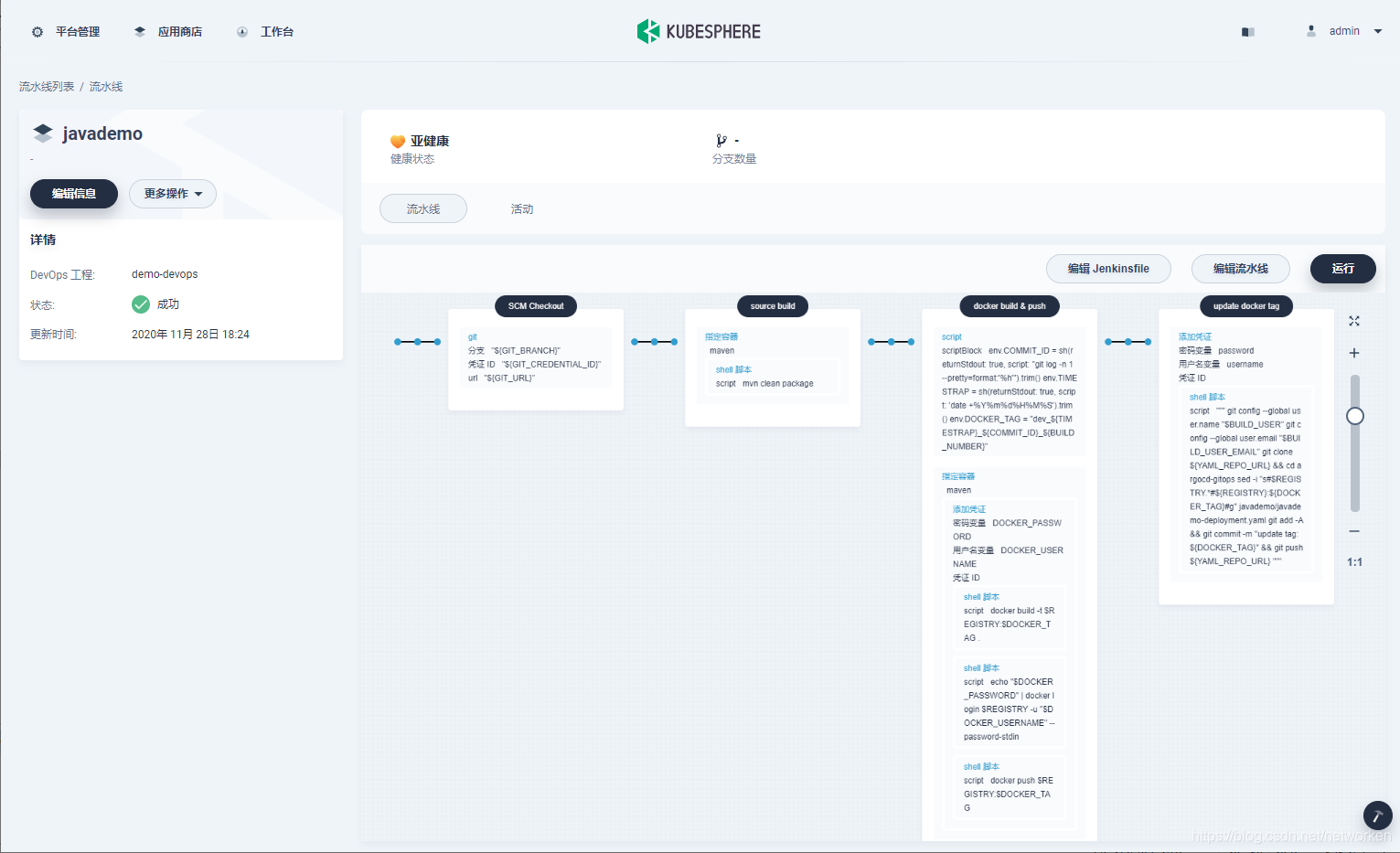Go to 流水线列表 breadcrumb
Screen dimensions: 1400x853
pyautogui.click(x=47, y=87)
